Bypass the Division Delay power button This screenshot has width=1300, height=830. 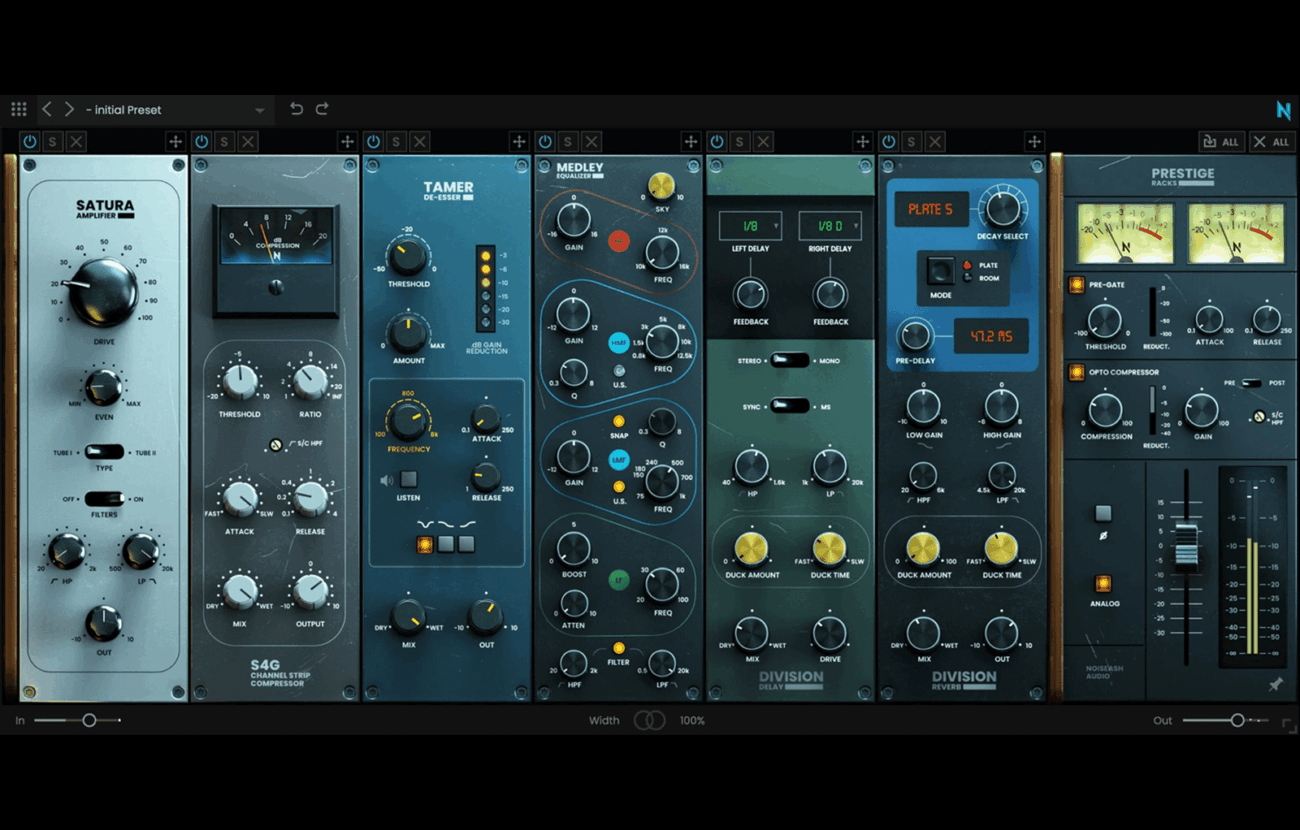click(716, 142)
